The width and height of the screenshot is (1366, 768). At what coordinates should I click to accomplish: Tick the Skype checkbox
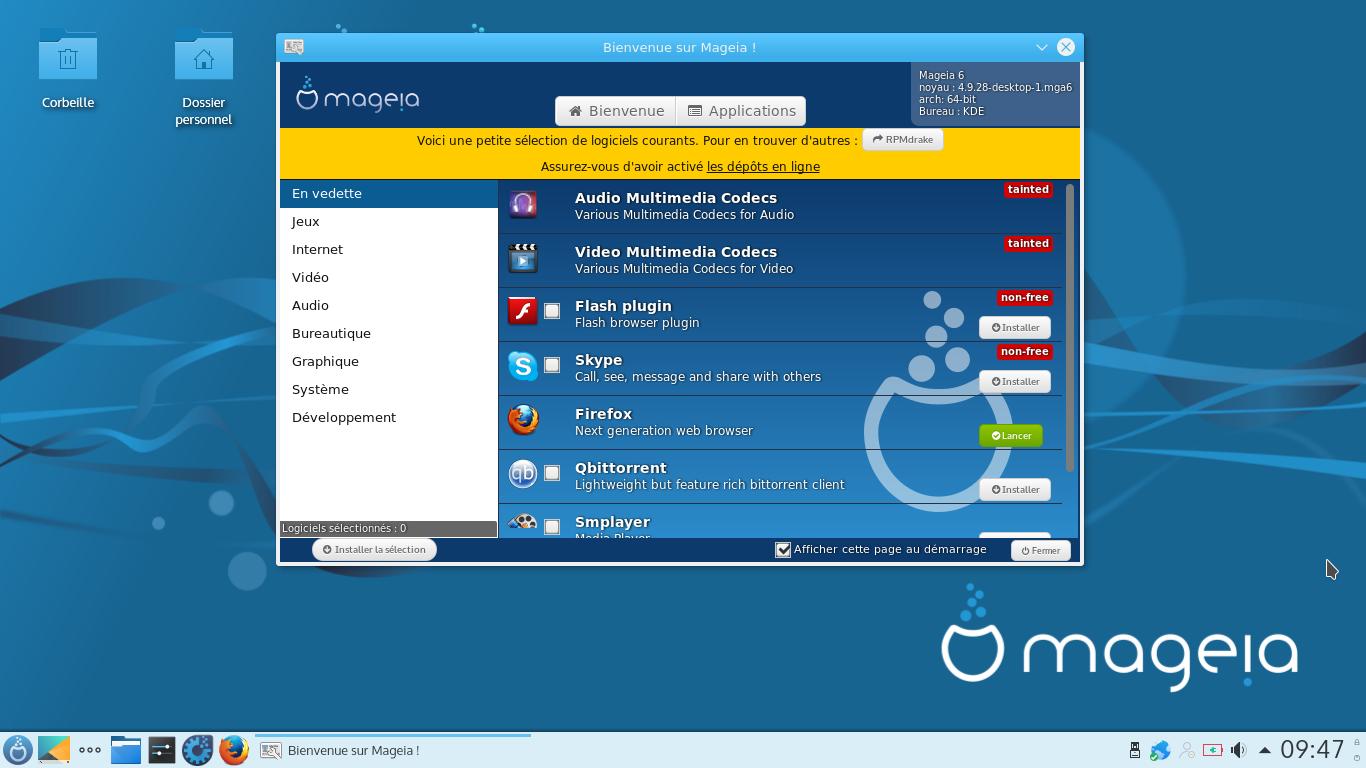(552, 366)
